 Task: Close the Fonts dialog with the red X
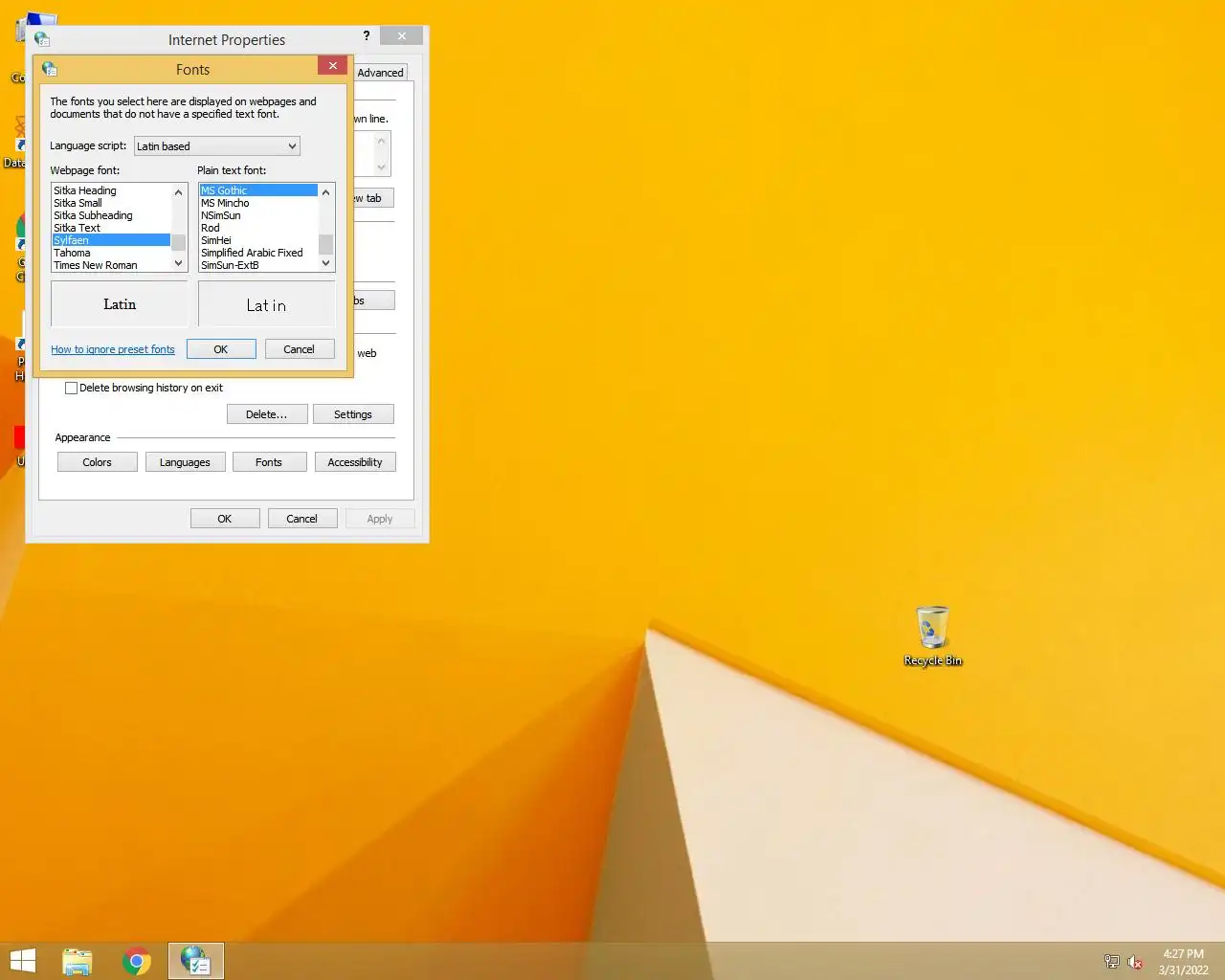pos(332,65)
